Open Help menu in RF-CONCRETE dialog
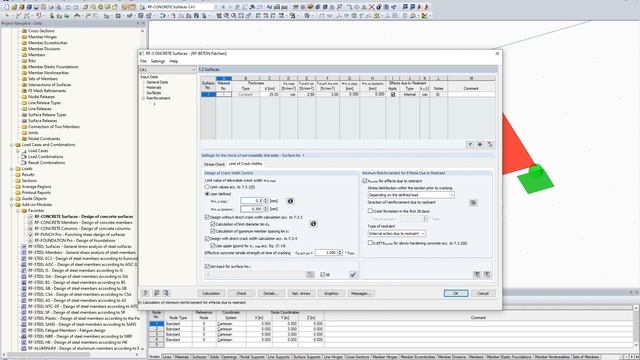 point(174,61)
